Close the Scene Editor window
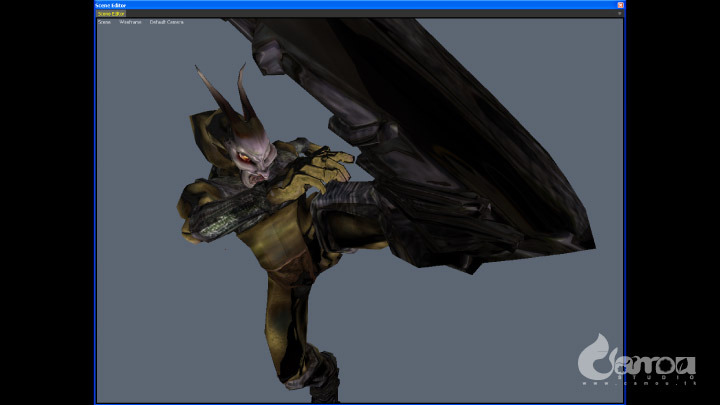Screen dimensions: 720x405 (x=620, y=5)
